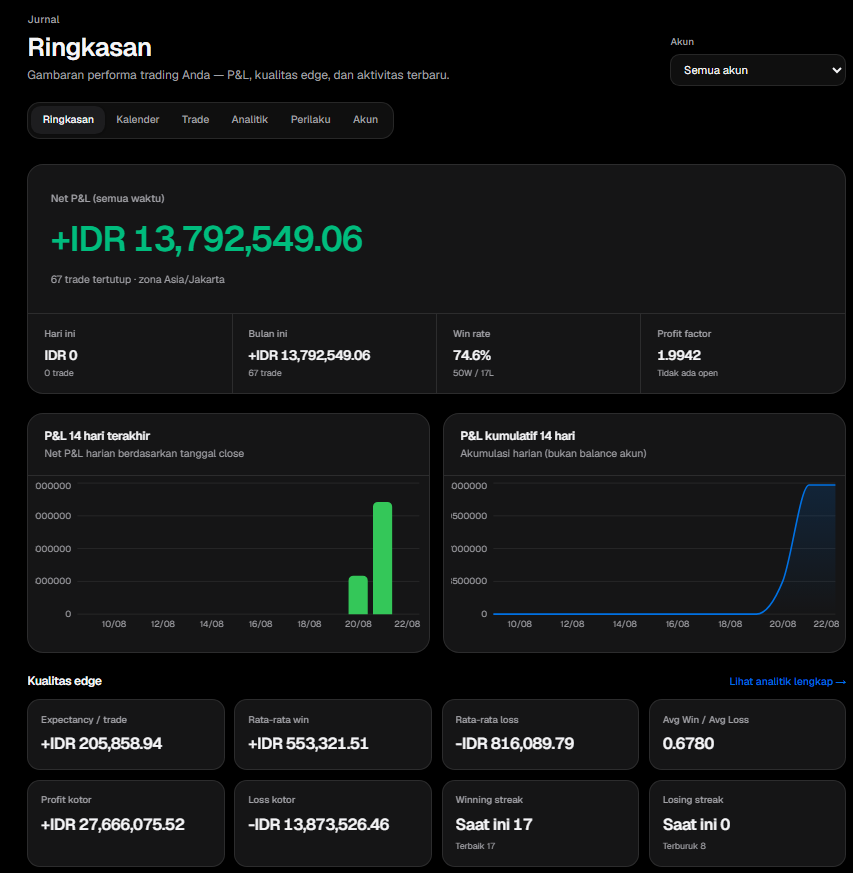
Task: Open the Semua akun account dropdown
Action: (757, 70)
